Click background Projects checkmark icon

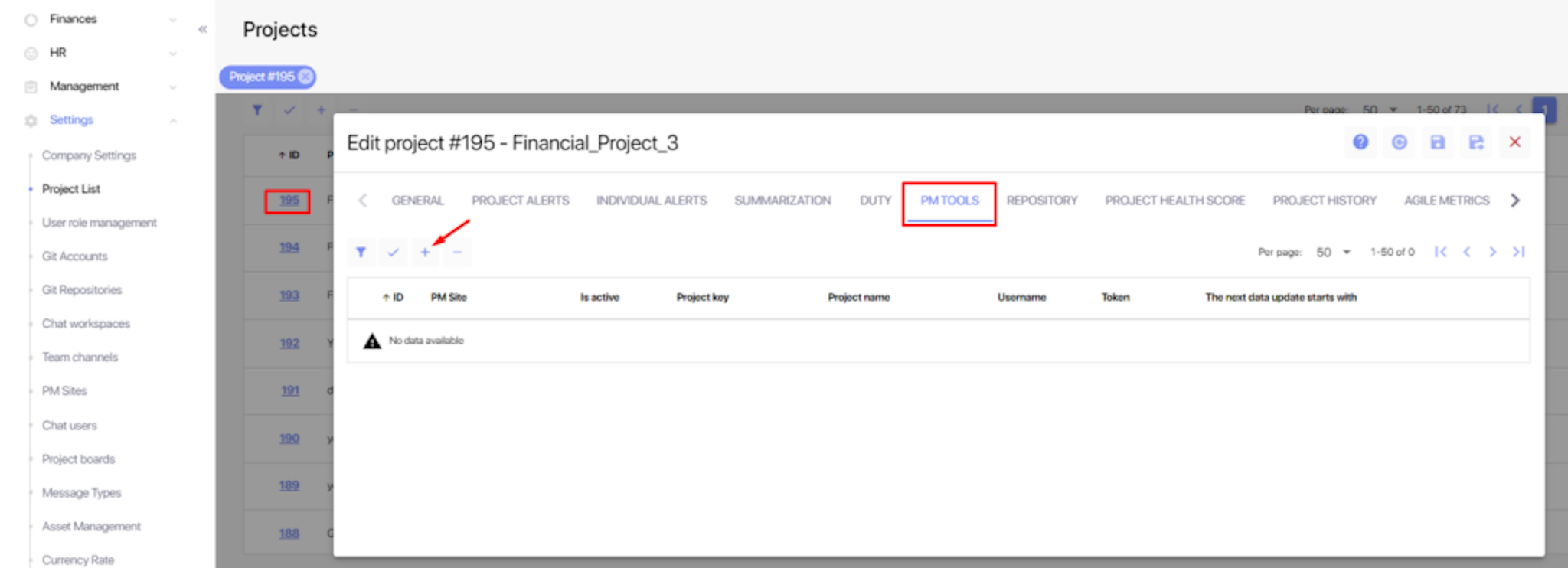(289, 110)
